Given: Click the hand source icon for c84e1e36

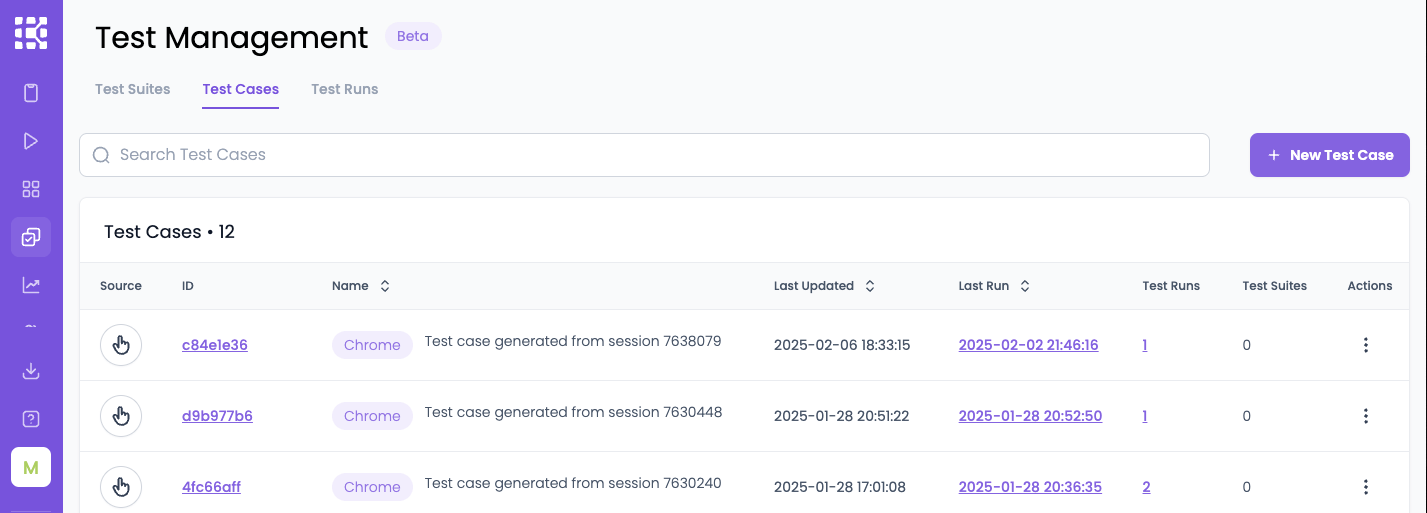Looking at the screenshot, I should click(x=121, y=345).
